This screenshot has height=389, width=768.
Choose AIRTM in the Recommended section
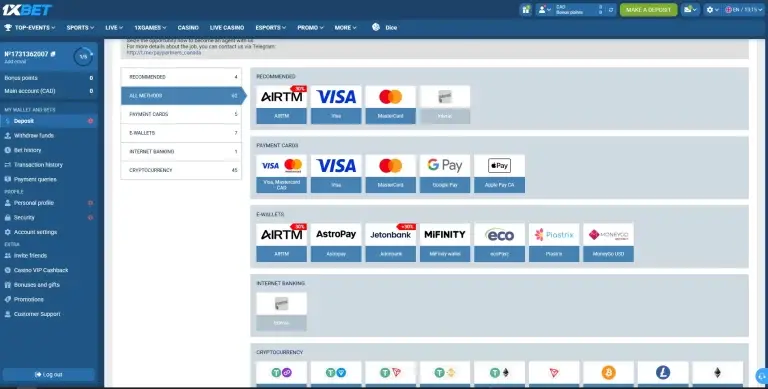pyautogui.click(x=282, y=105)
